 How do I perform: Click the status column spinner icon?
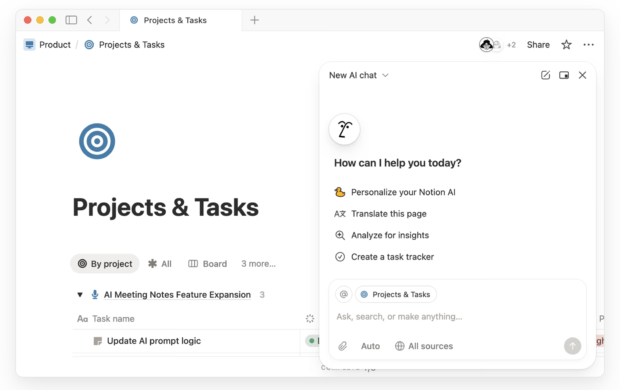[310, 318]
